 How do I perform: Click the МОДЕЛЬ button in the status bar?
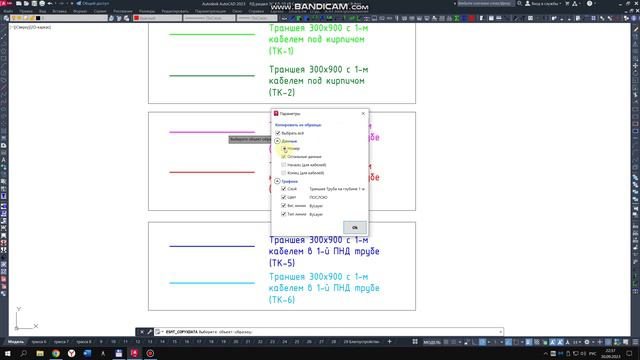coord(431,342)
